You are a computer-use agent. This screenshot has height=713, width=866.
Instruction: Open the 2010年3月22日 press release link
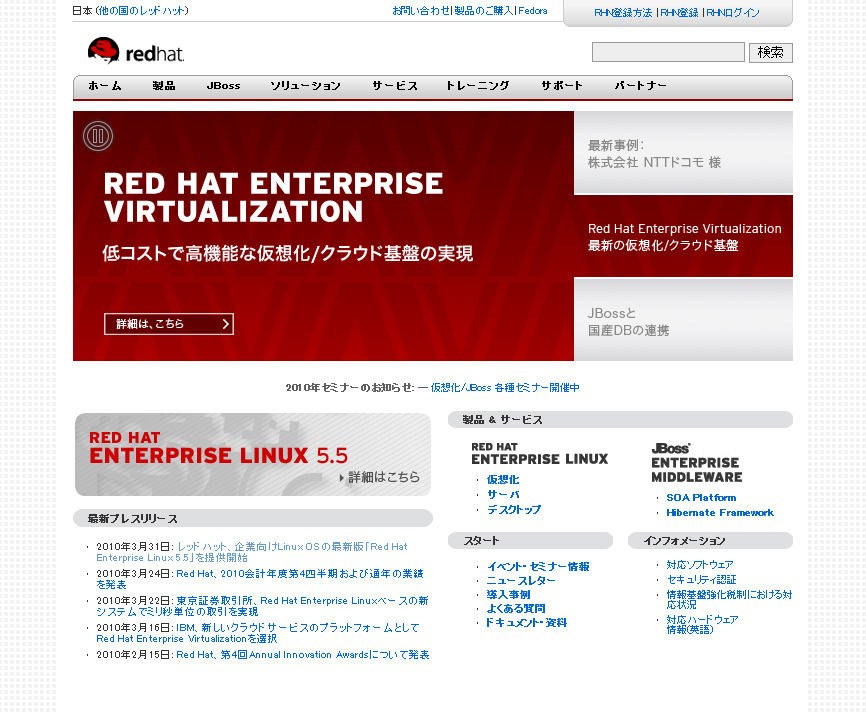pos(262,606)
